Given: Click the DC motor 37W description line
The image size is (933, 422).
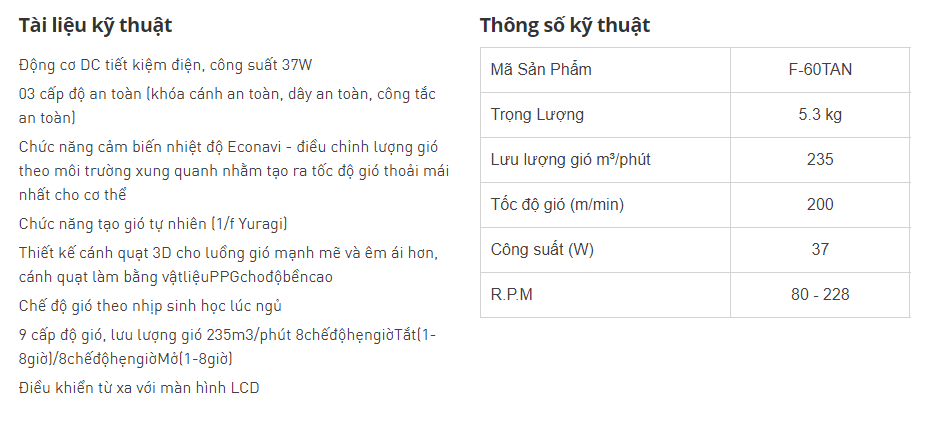Looking at the screenshot, I should coord(166,66).
